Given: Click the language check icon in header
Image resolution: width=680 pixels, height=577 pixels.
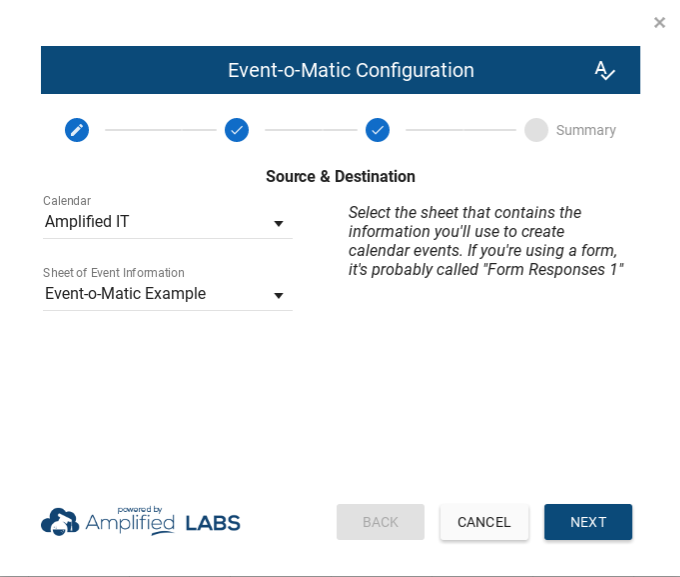Looking at the screenshot, I should click(604, 70).
